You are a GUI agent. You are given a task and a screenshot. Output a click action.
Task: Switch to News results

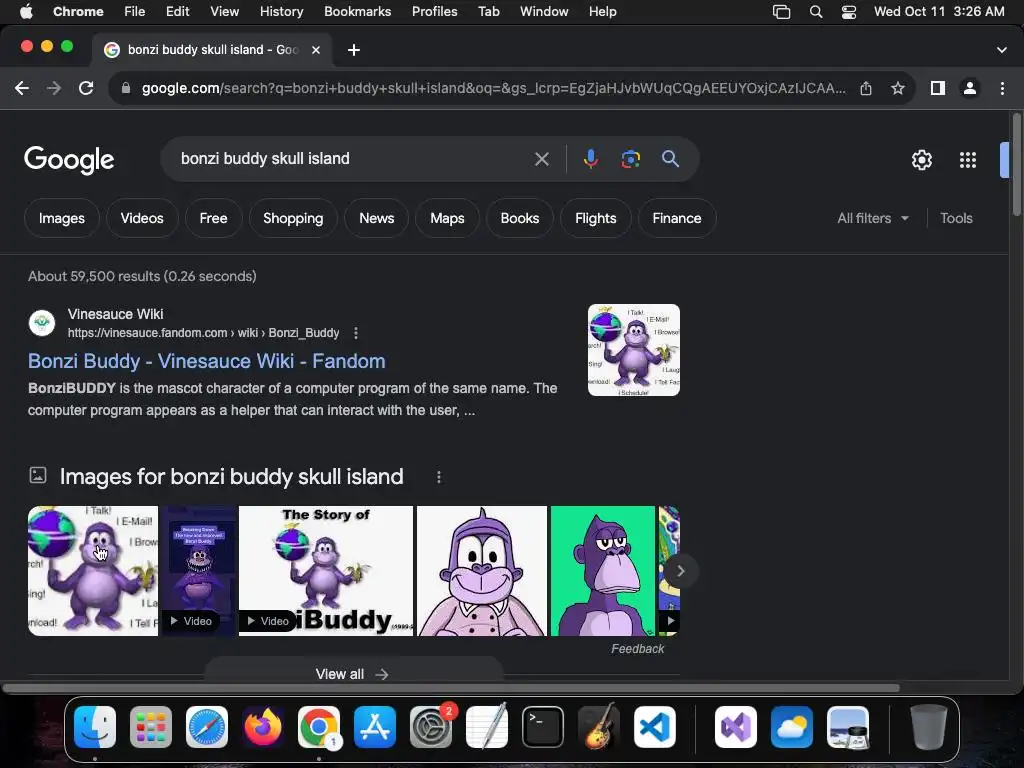(377, 218)
